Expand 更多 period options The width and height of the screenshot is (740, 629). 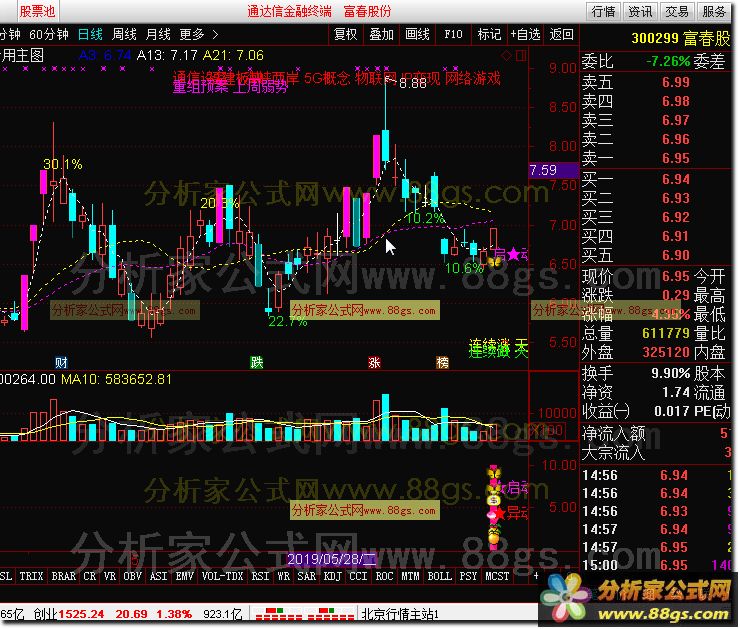[198, 34]
